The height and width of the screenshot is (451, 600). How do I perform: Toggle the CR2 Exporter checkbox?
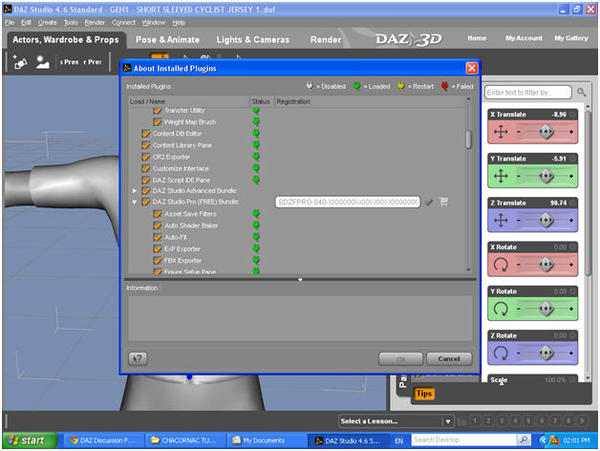[145, 157]
